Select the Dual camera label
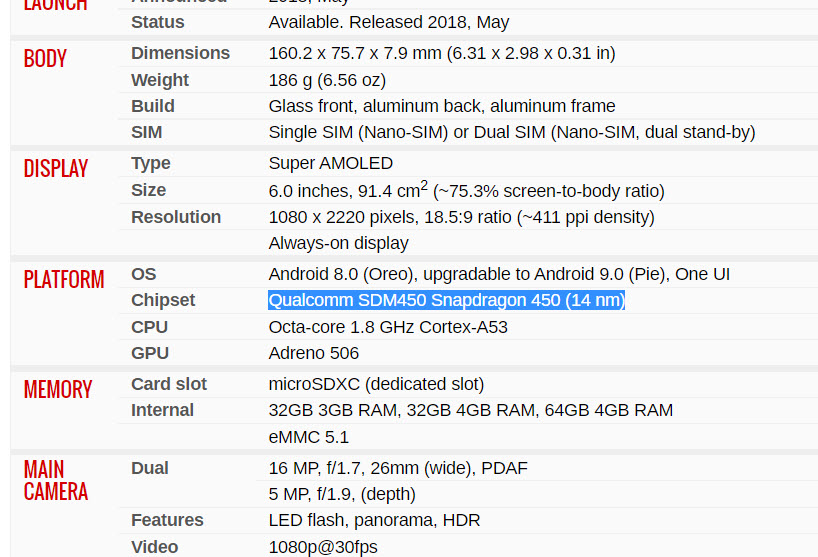 [x=150, y=468]
